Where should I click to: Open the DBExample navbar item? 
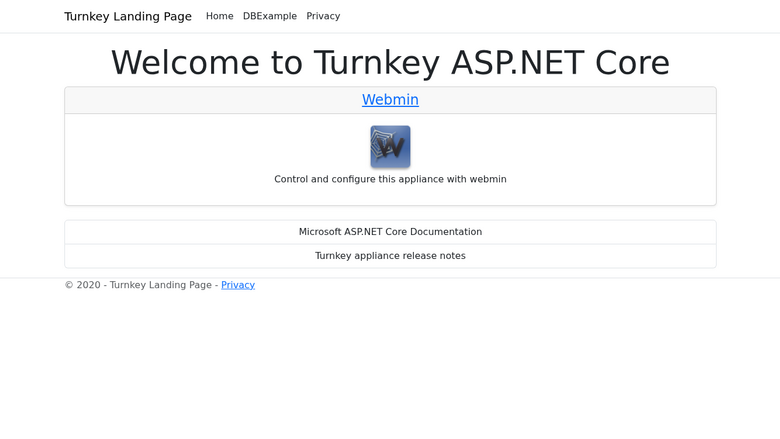point(270,16)
